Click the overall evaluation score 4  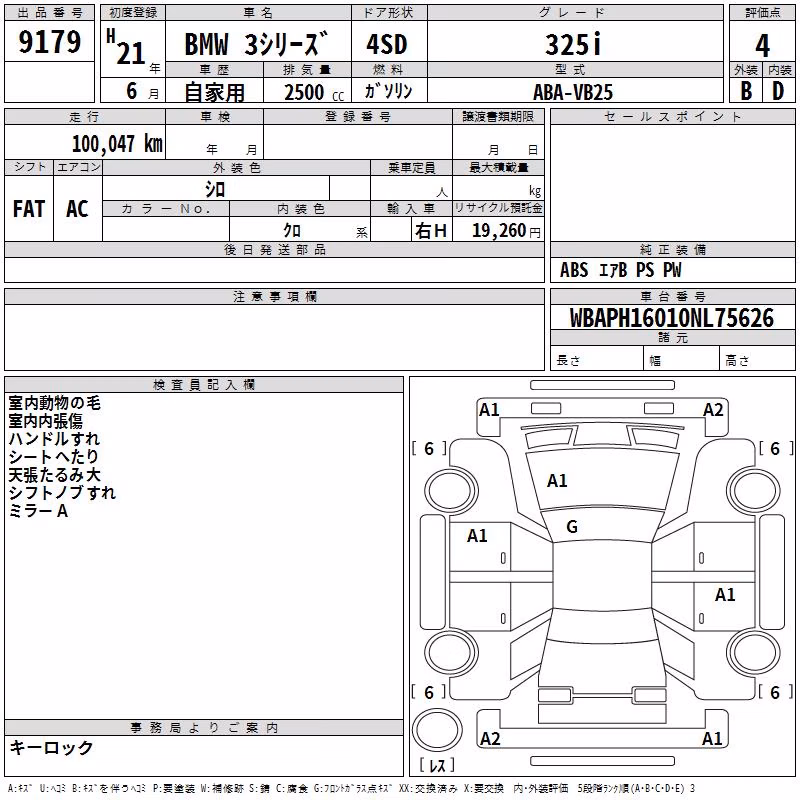click(x=762, y=45)
